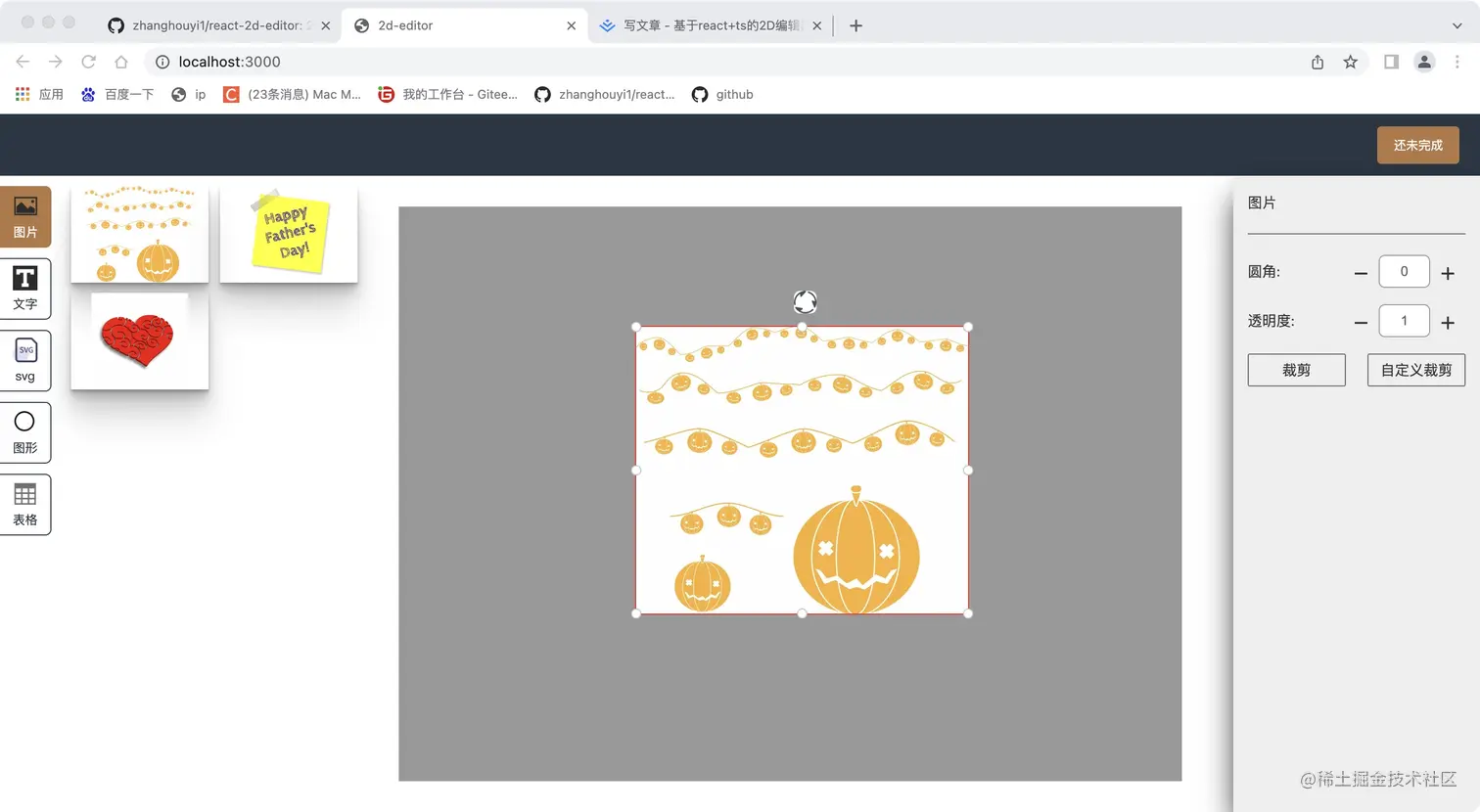Close the 2d-editor tab
This screenshot has width=1480, height=812.
572,25
